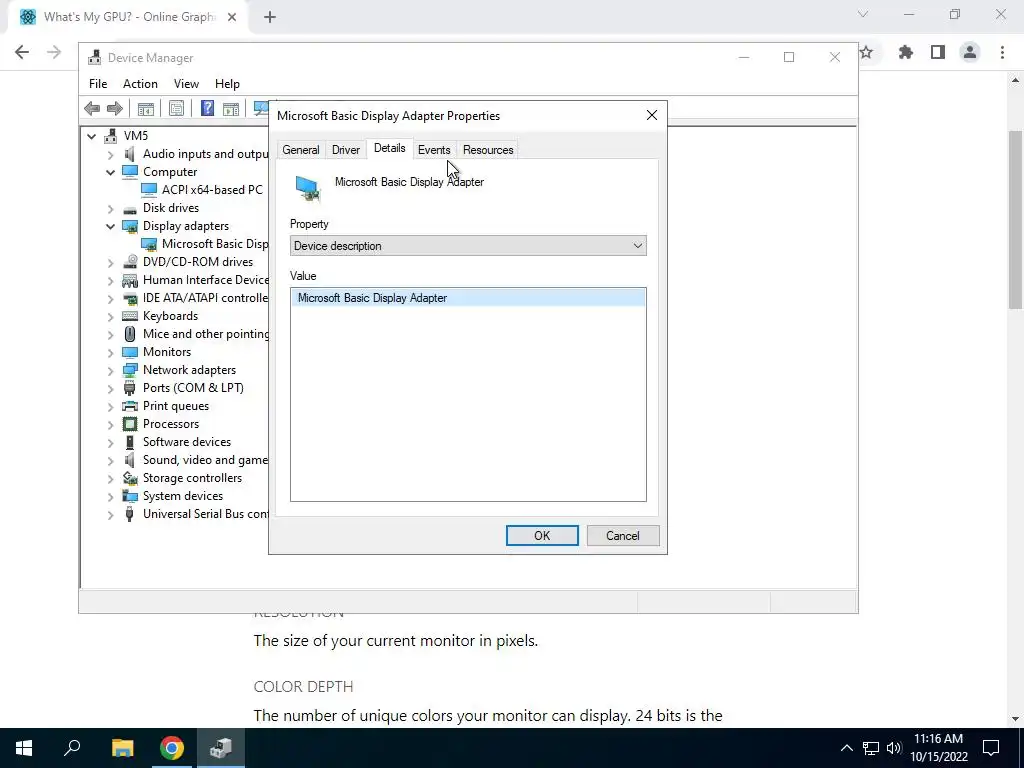Open Chrome's three-dot menu
The image size is (1024, 768).
[x=1002, y=52]
